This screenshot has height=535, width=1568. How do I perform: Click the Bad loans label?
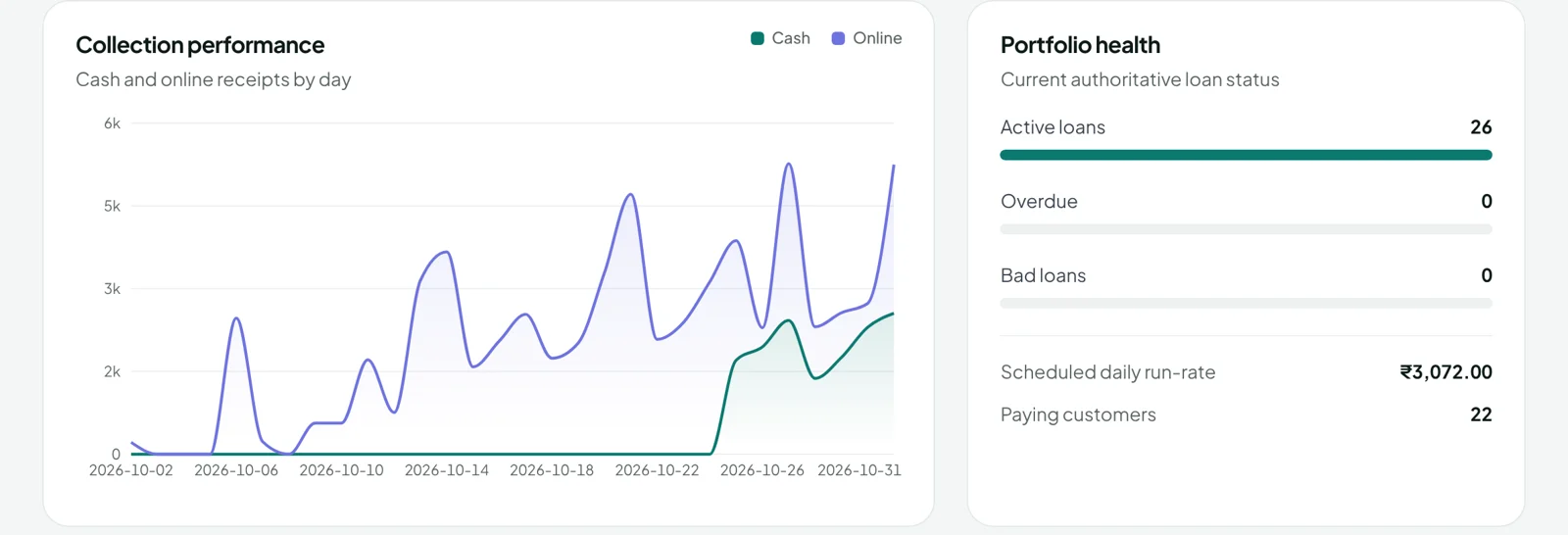1043,276
